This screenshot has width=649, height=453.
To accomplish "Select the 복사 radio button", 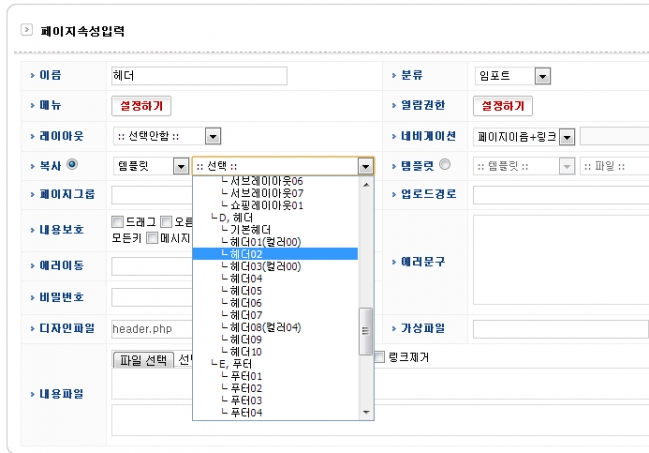I will tap(72, 164).
